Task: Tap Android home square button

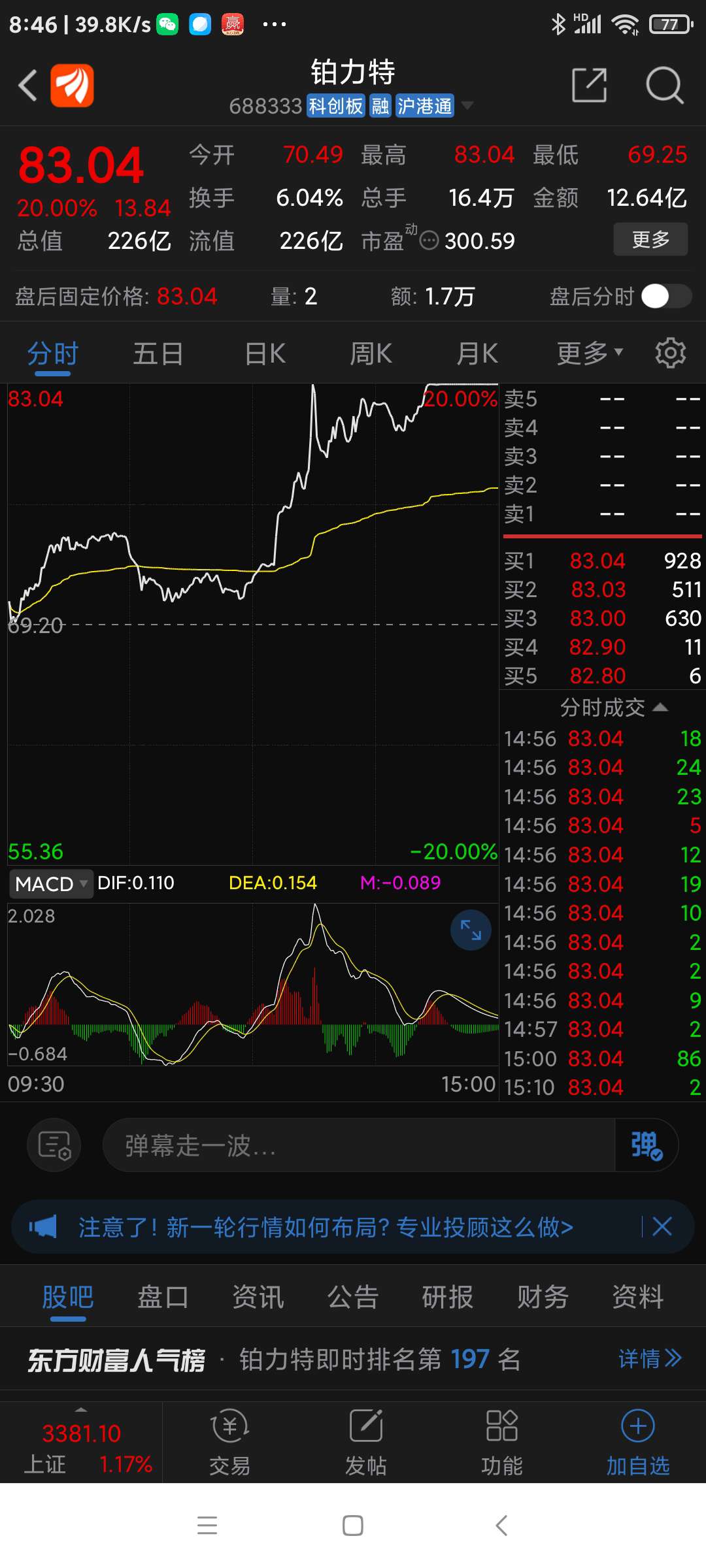Action: (x=353, y=1526)
